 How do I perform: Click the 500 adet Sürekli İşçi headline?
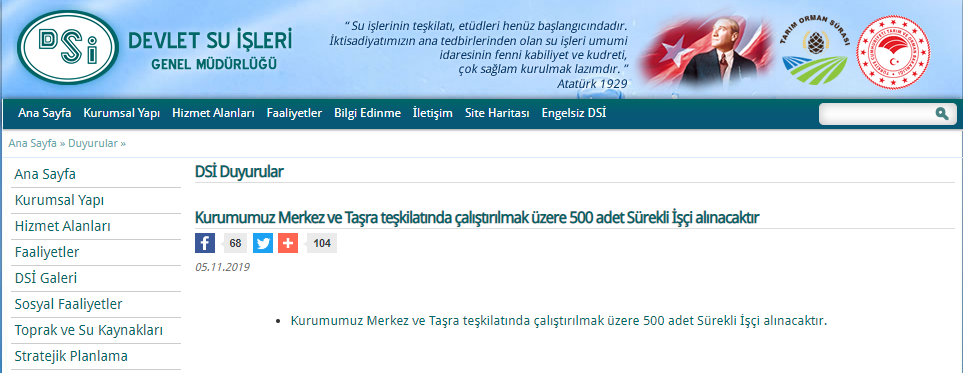[478, 218]
